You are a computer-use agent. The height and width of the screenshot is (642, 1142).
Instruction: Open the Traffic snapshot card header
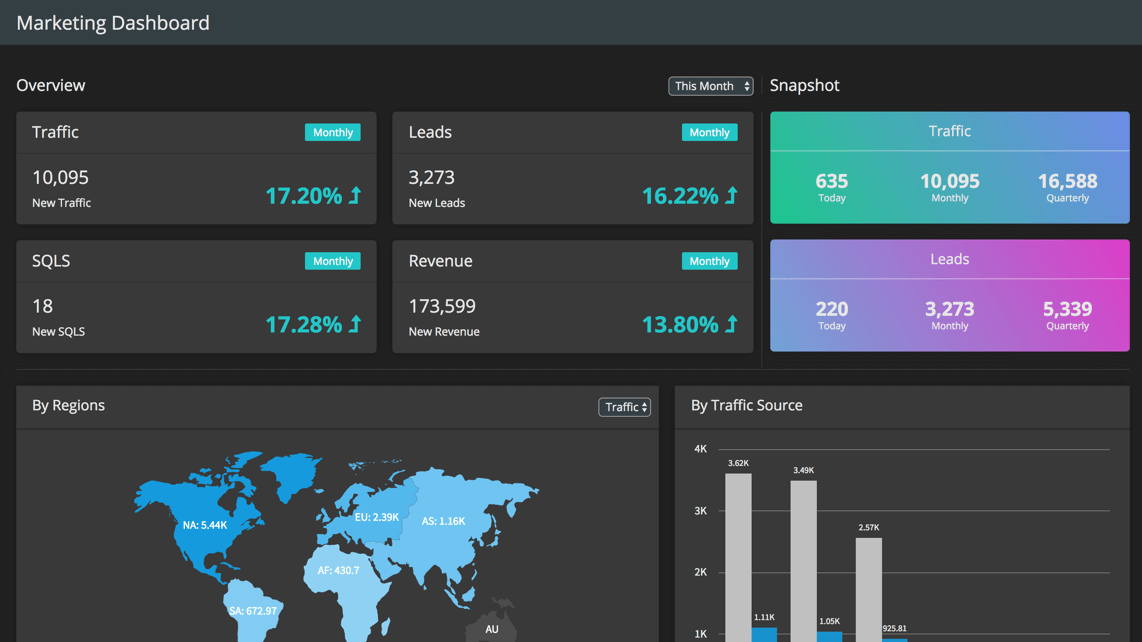tap(950, 131)
